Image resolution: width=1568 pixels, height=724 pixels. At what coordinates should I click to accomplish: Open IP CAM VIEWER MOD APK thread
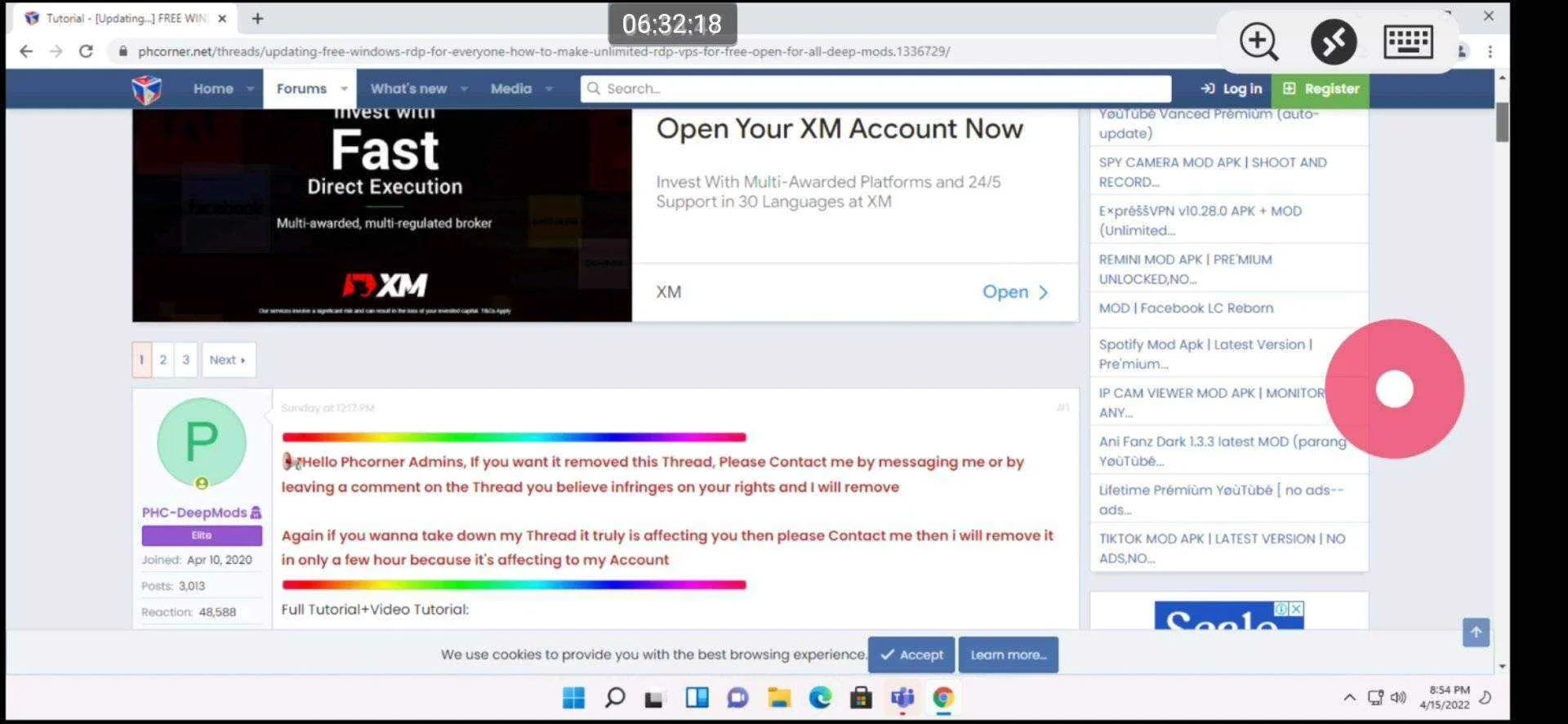pos(1212,402)
